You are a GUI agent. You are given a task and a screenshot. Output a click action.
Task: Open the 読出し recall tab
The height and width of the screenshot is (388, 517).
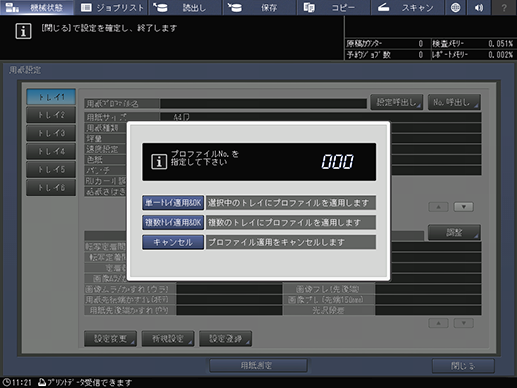point(185,7)
